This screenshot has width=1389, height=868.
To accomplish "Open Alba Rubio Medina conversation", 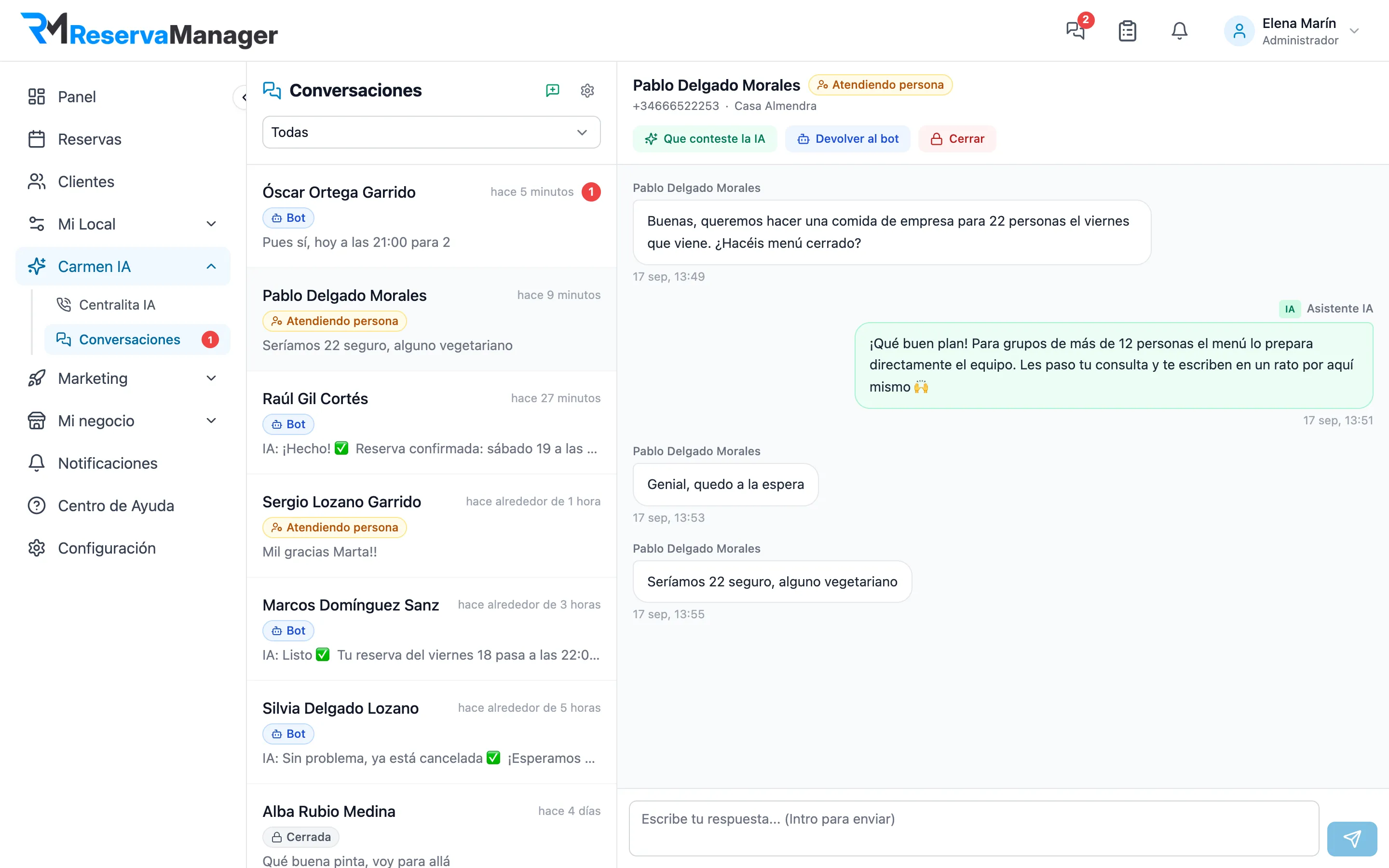I will tap(432, 827).
